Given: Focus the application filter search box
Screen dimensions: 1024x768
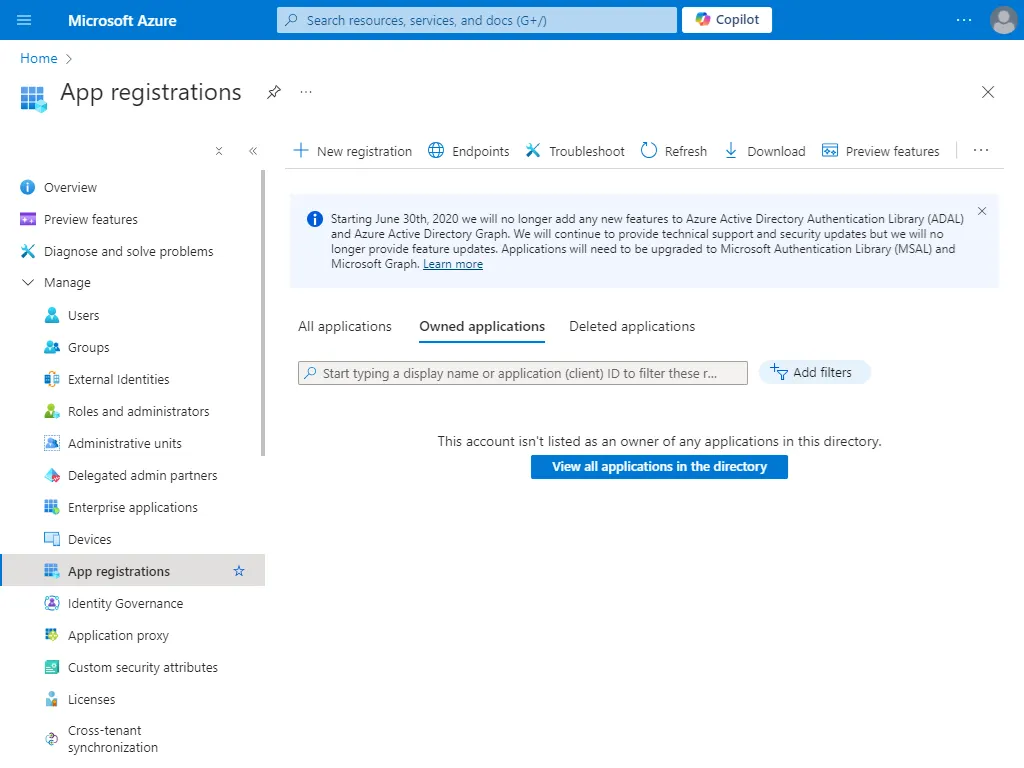Looking at the screenshot, I should point(522,373).
